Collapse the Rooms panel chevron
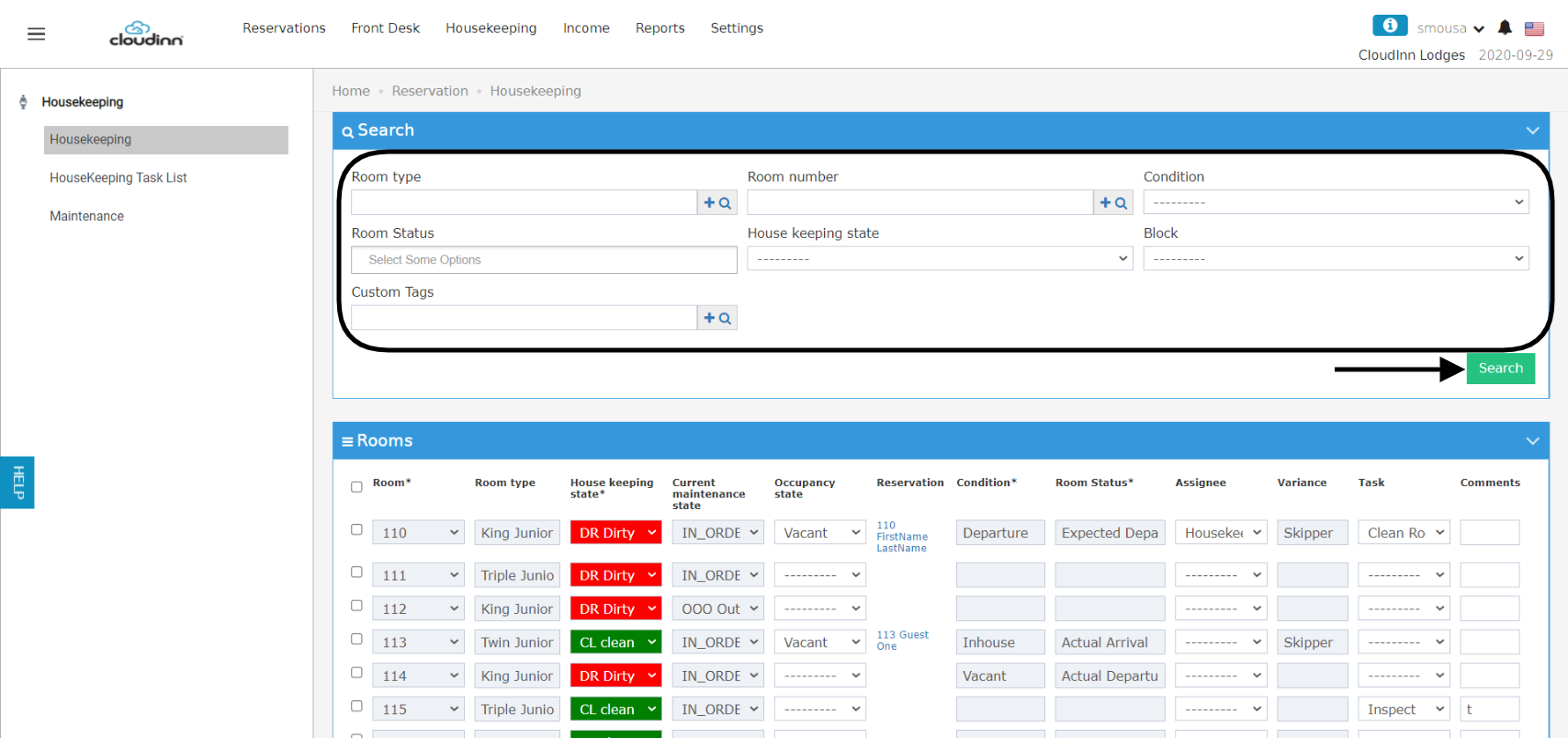1568x738 pixels. point(1532,441)
